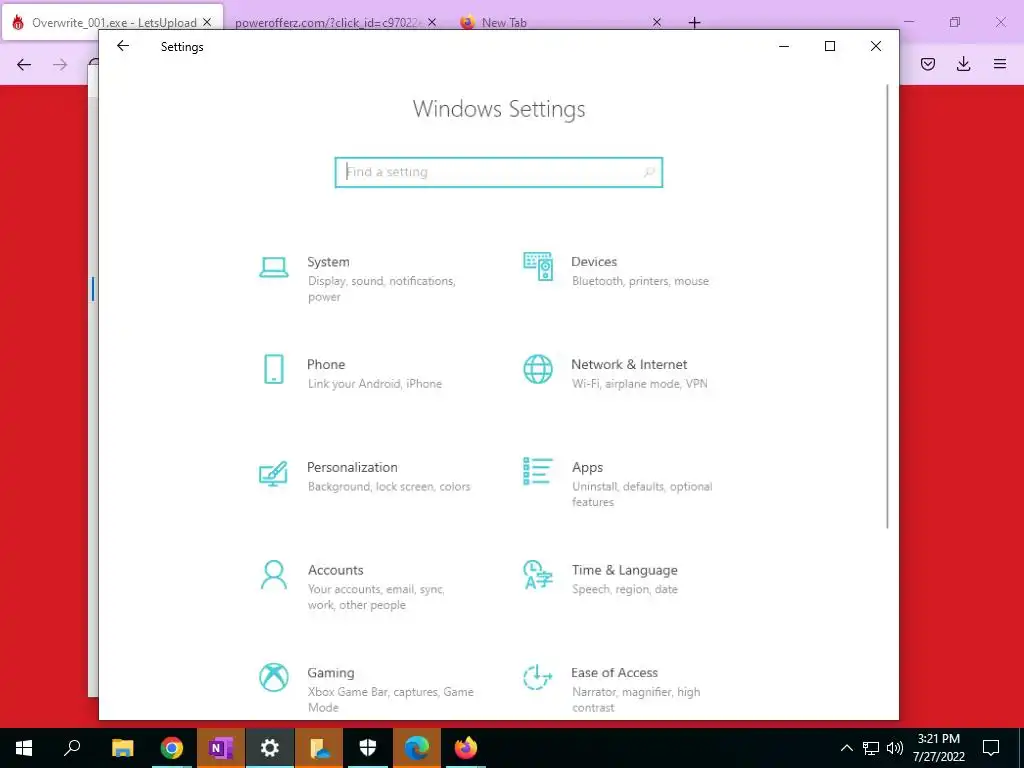The image size is (1024, 768).
Task: Click the Phone category title
Action: tap(326, 364)
